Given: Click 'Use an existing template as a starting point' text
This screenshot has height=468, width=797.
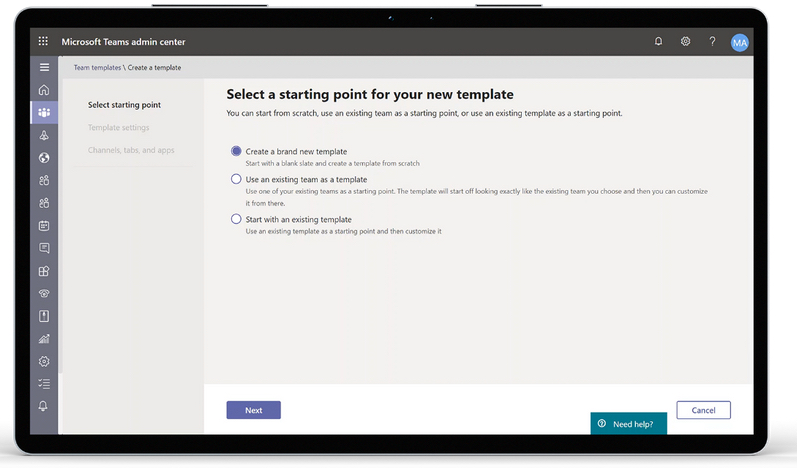Looking at the screenshot, I should click(343, 231).
